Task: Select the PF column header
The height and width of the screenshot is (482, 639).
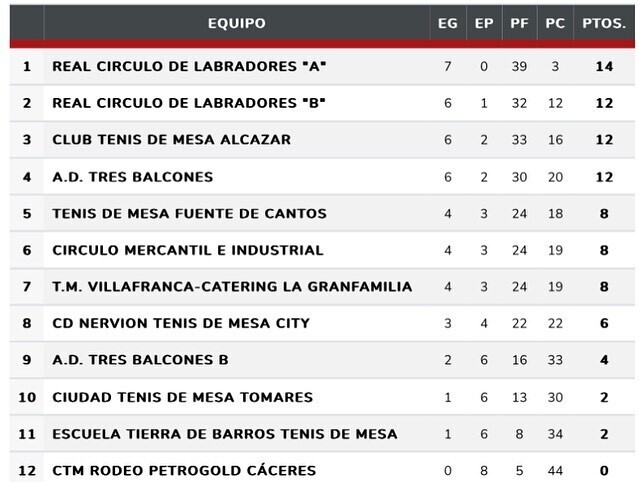Action: pos(519,23)
